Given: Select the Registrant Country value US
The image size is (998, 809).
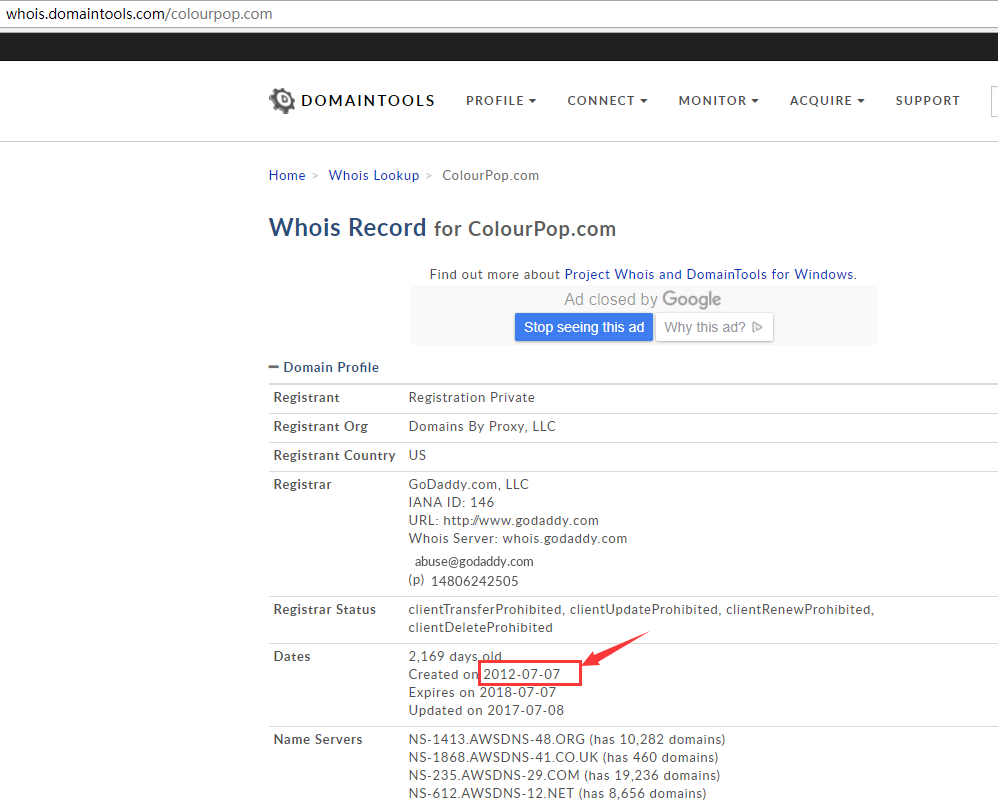Looking at the screenshot, I should pos(418,455).
